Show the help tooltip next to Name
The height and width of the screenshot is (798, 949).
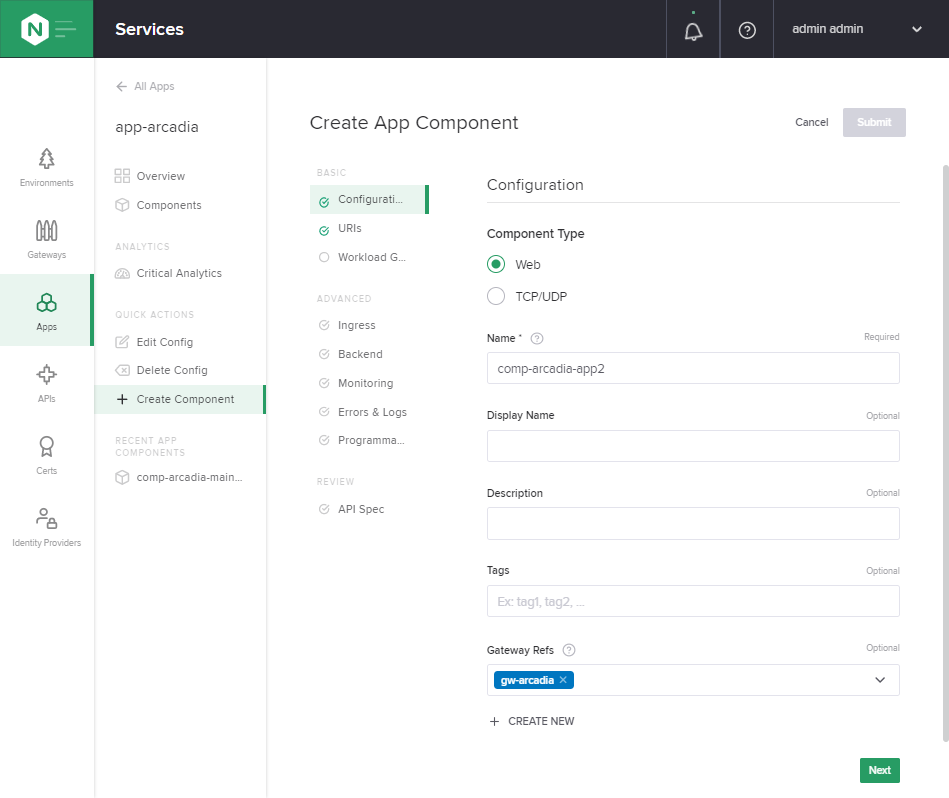537,339
